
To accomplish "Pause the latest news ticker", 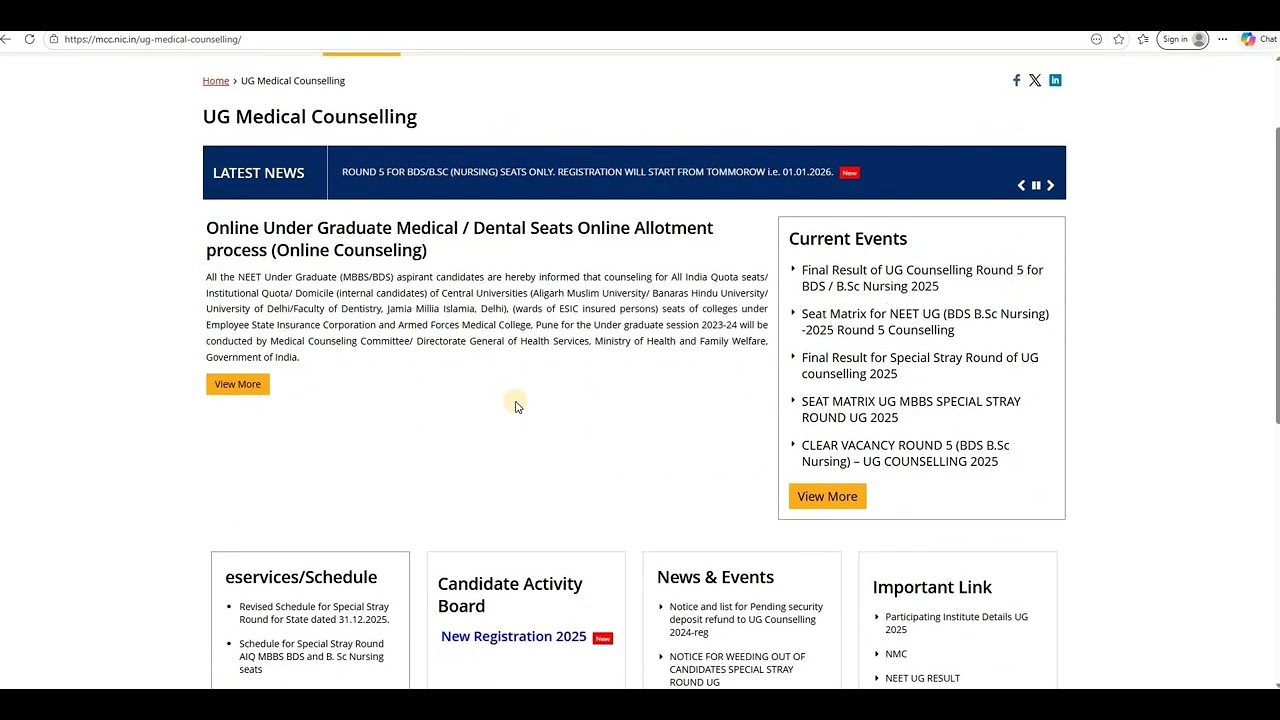I will coord(1036,185).
